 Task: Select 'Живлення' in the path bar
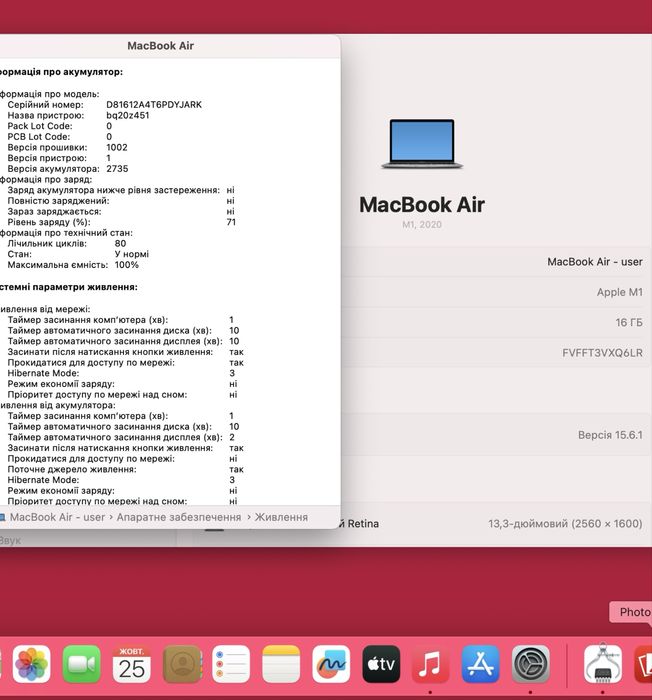(281, 517)
